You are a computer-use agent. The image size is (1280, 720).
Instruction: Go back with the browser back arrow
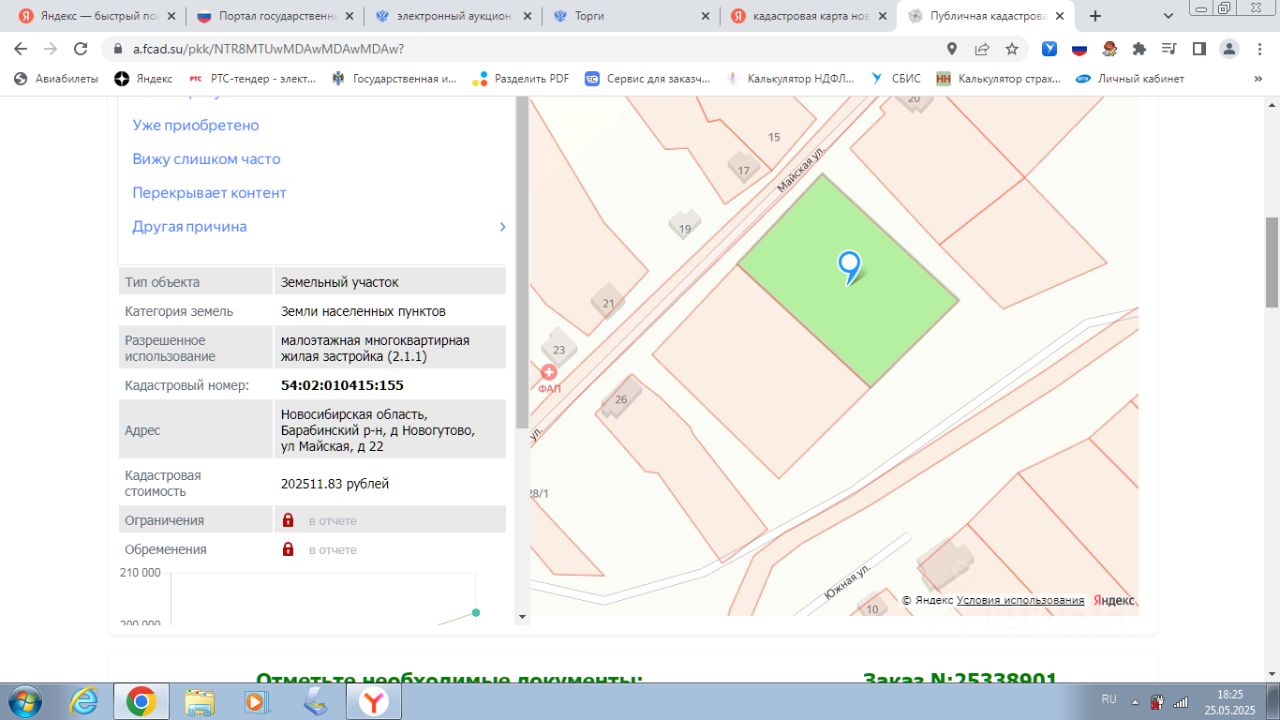(x=21, y=48)
